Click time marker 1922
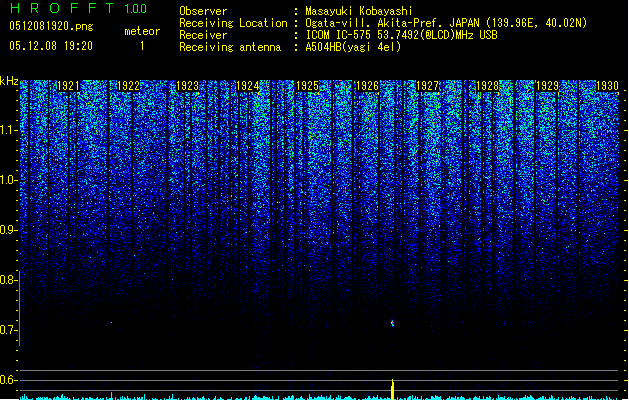This screenshot has height=400, width=629. (x=128, y=86)
